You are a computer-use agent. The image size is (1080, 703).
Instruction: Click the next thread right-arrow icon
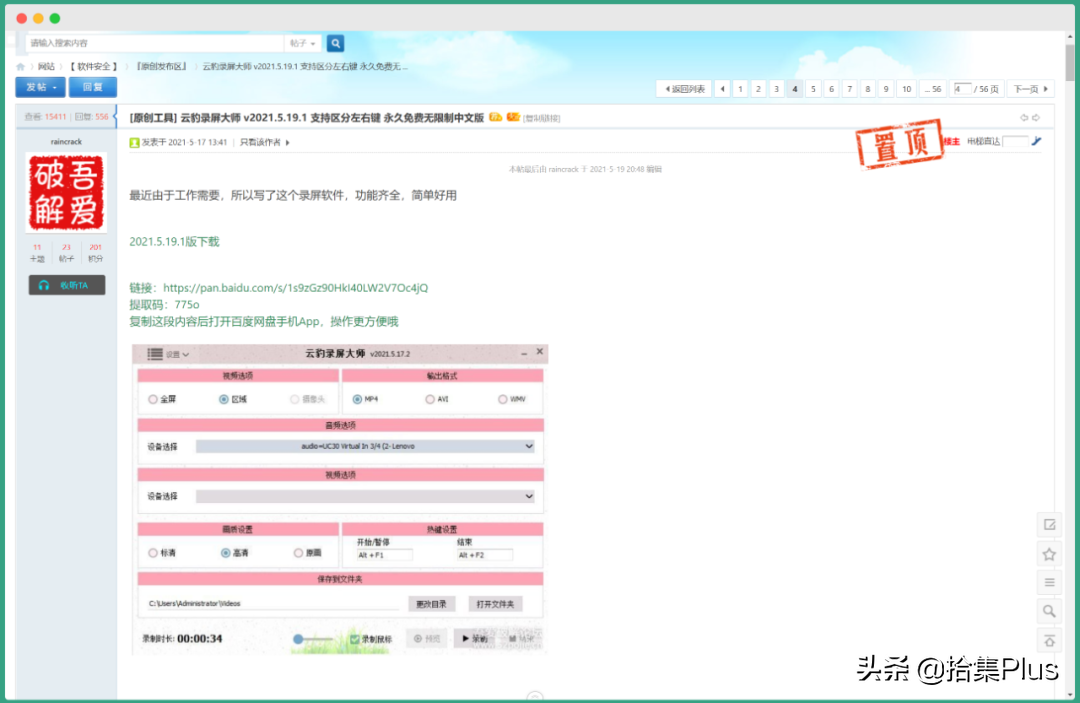click(x=1036, y=118)
